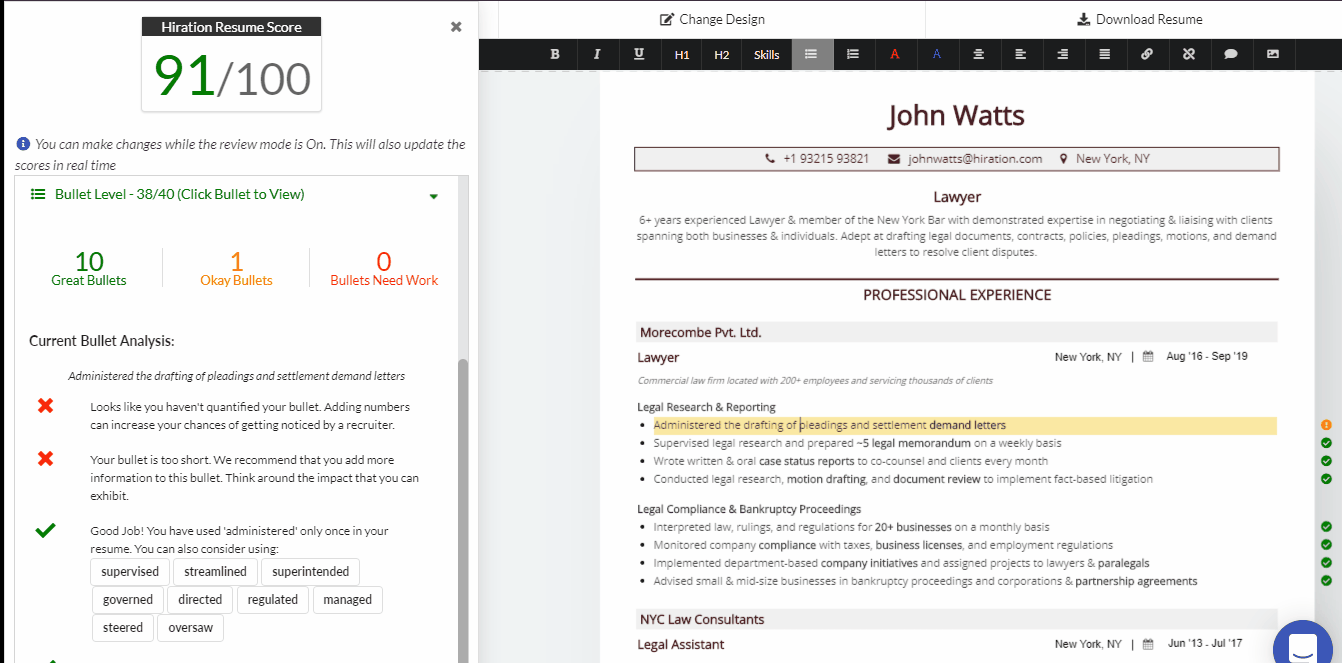Click the insert image toolbar icon
Image resolution: width=1342 pixels, height=663 pixels.
1273,55
